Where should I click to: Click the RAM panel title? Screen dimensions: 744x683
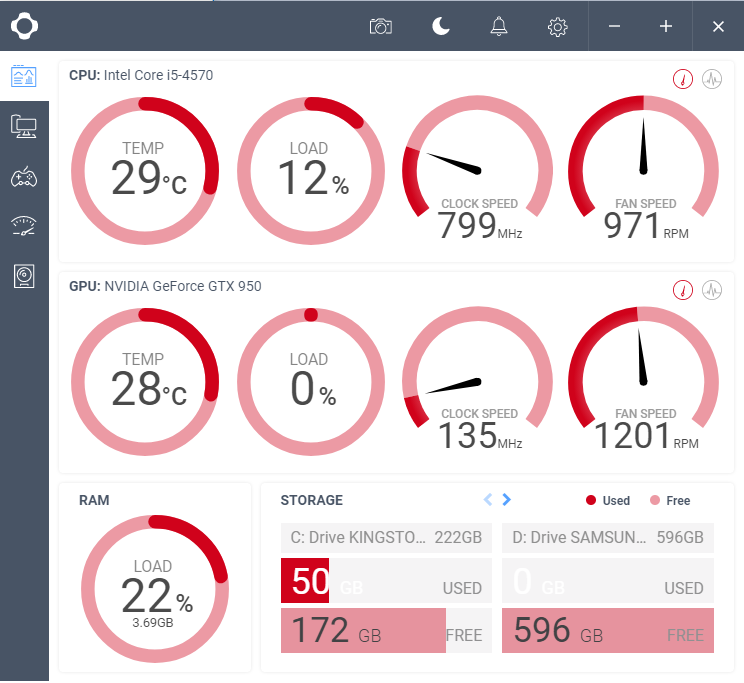pos(94,500)
